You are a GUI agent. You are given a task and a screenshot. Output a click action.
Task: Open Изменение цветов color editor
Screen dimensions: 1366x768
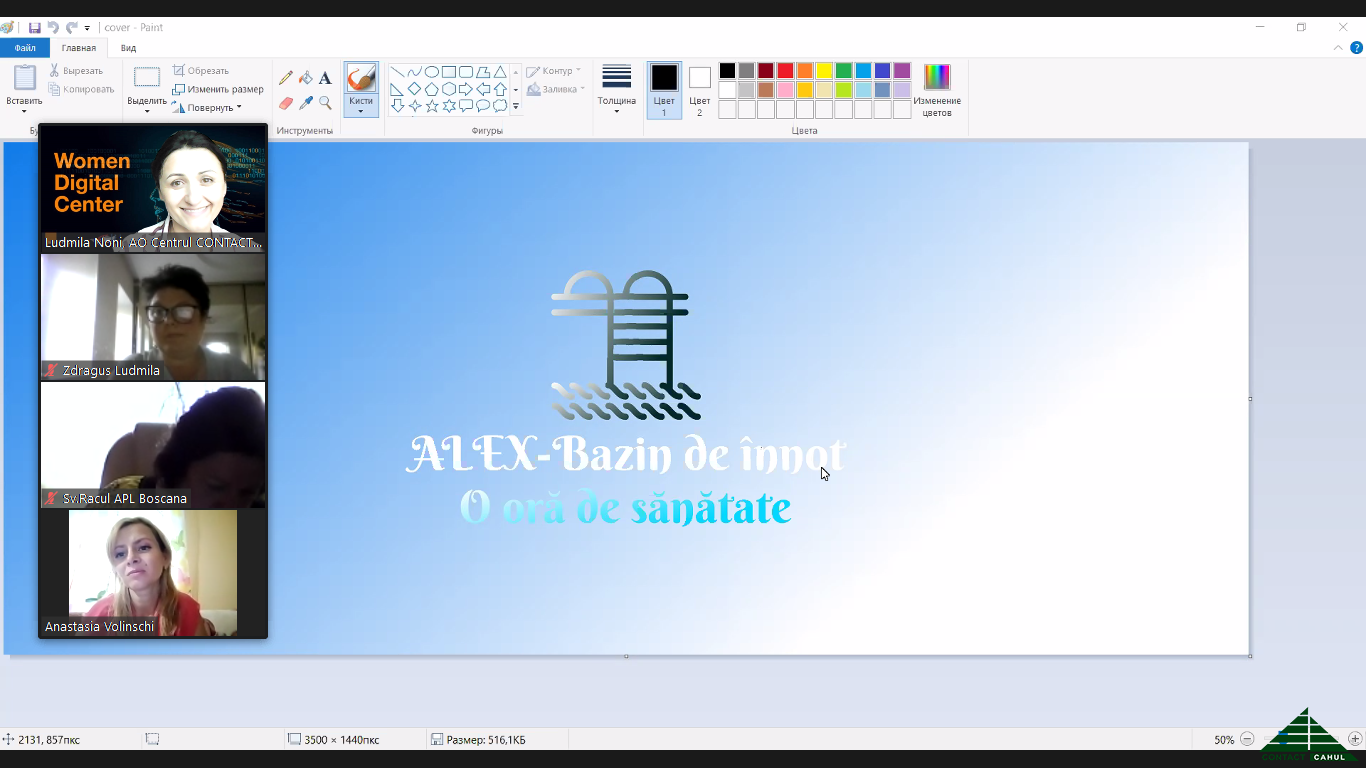[937, 90]
